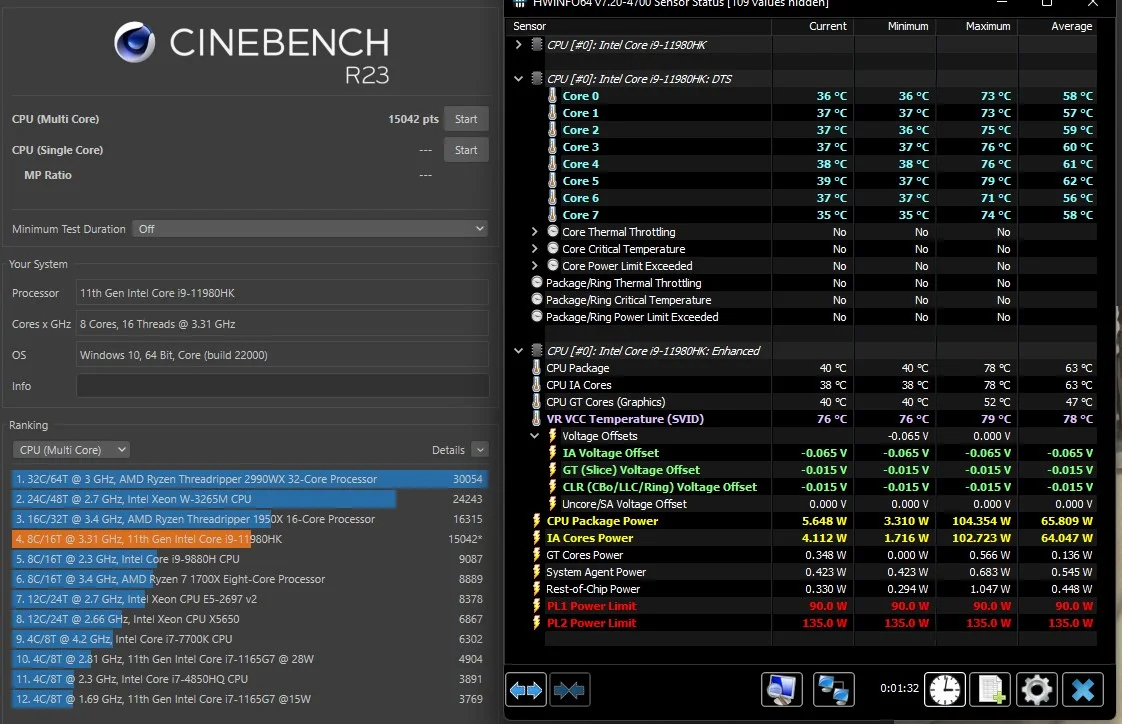Click the OS field showing Windows 10
1122x724 pixels.
[x=283, y=355]
